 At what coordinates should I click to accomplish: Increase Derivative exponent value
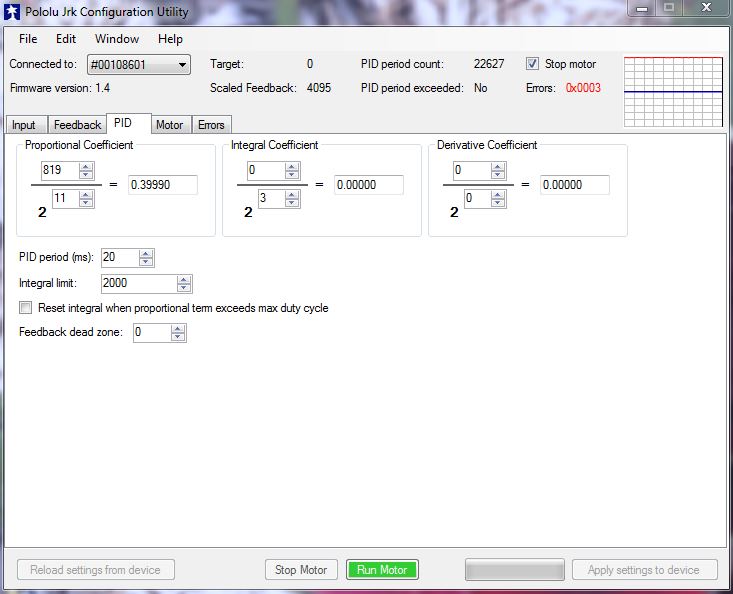coord(498,195)
